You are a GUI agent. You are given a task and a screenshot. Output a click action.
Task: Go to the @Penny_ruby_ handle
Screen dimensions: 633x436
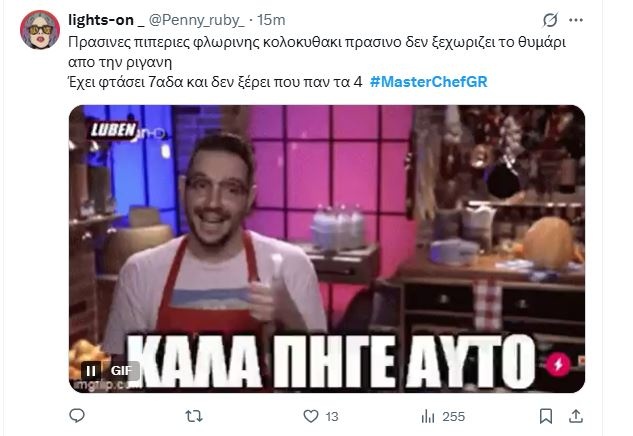pos(197,20)
